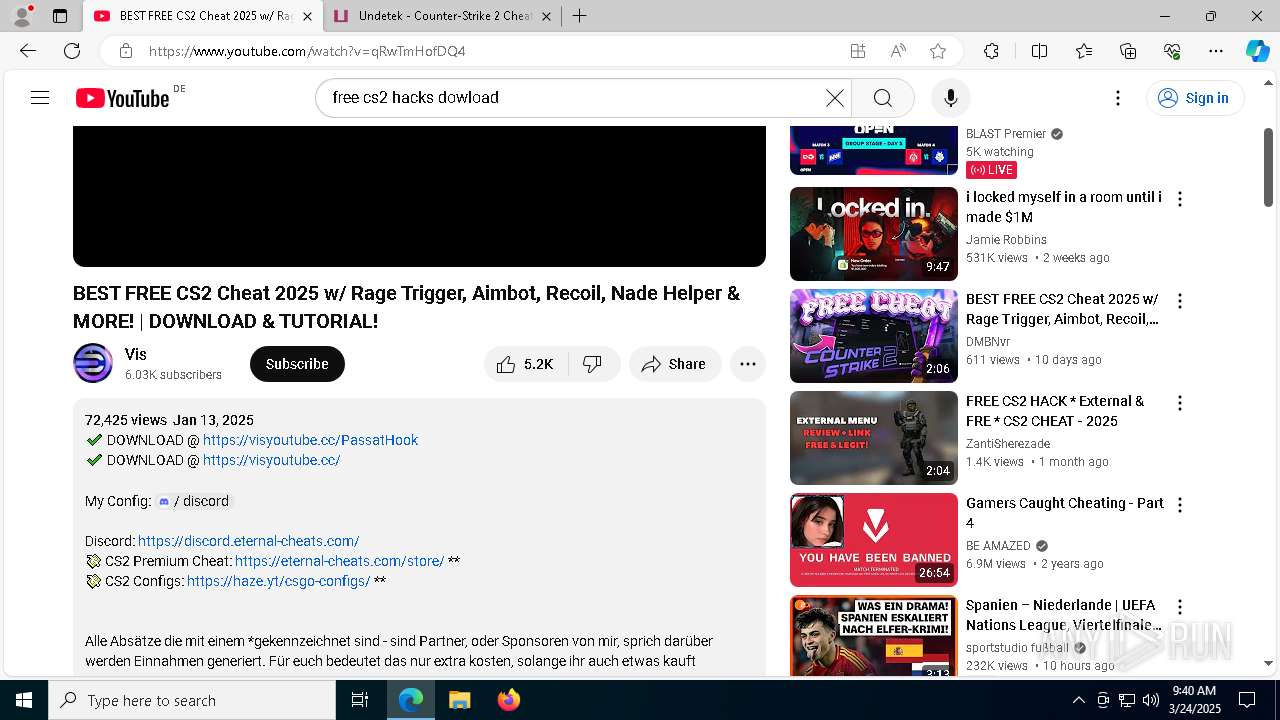Screen dimensions: 1280x720
Task: Open the DMBNvr Free Cheat video thumbnail
Action: [x=874, y=336]
